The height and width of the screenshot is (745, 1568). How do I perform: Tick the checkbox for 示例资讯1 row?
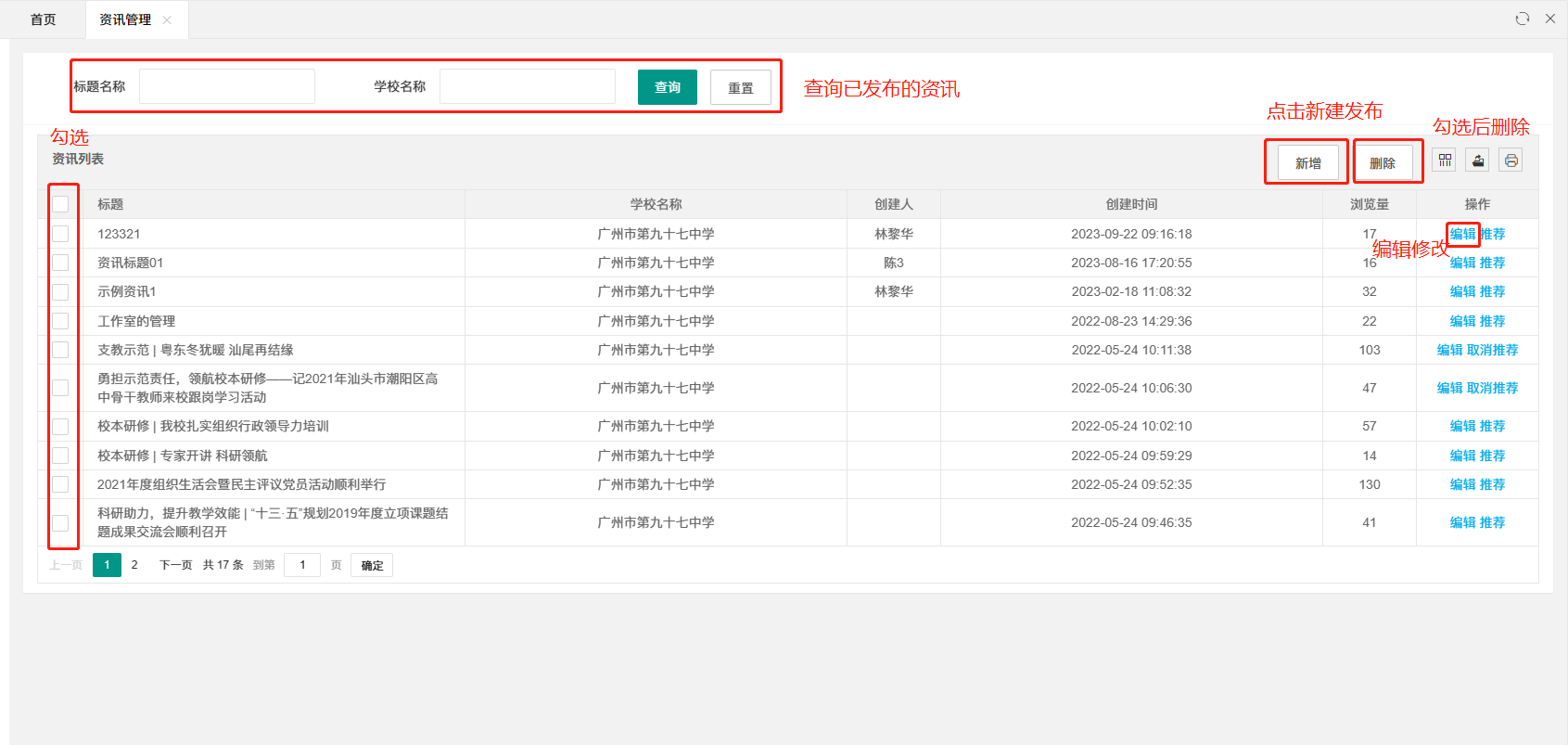(x=60, y=292)
